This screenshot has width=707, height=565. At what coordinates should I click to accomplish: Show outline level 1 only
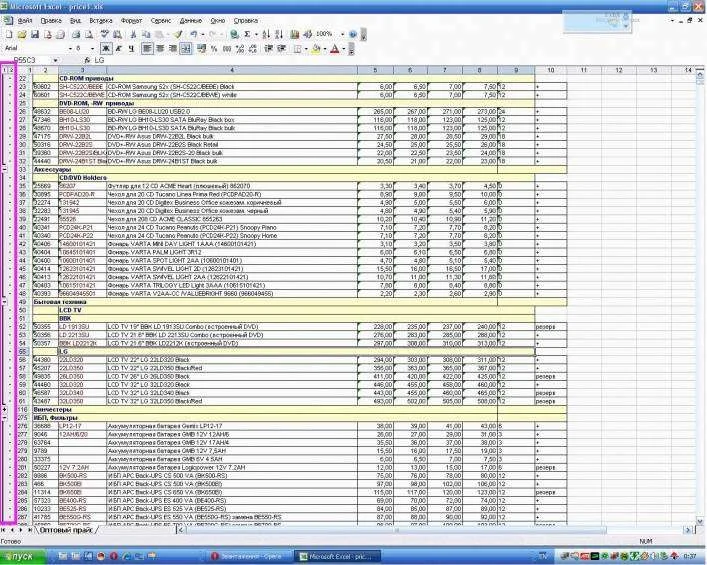[x=5, y=70]
